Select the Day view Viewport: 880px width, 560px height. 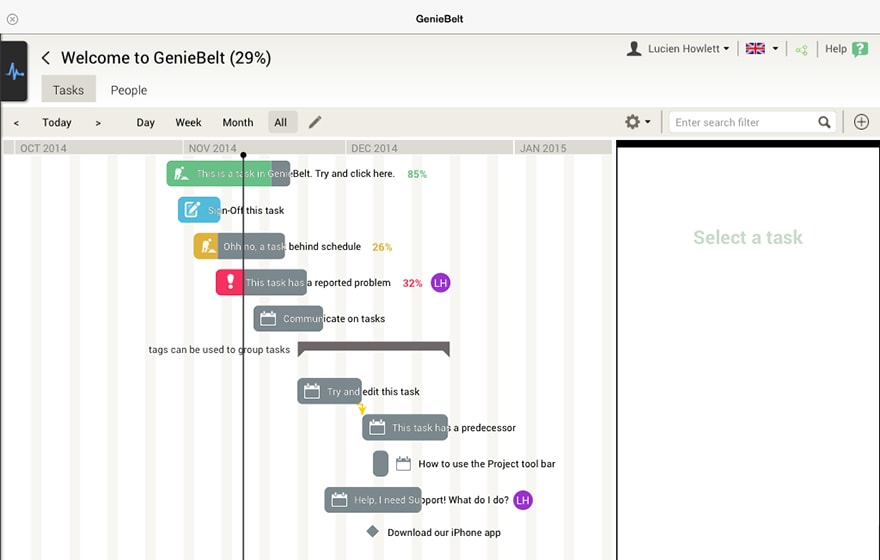145,122
